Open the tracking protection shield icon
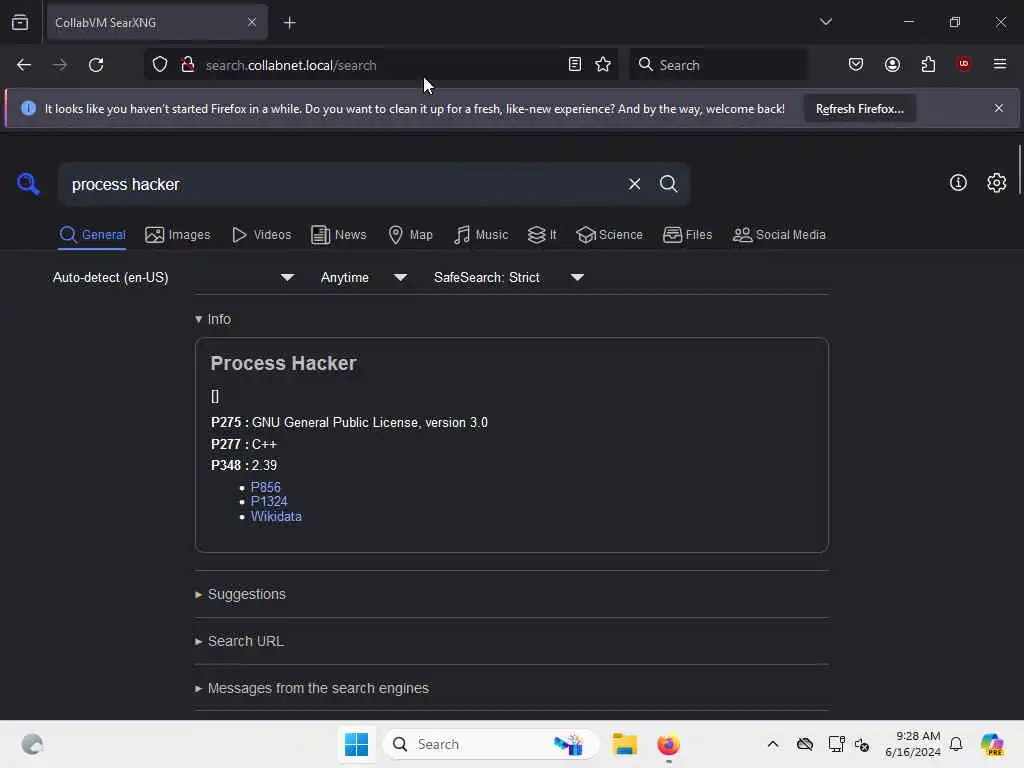This screenshot has width=1024, height=768. click(160, 65)
